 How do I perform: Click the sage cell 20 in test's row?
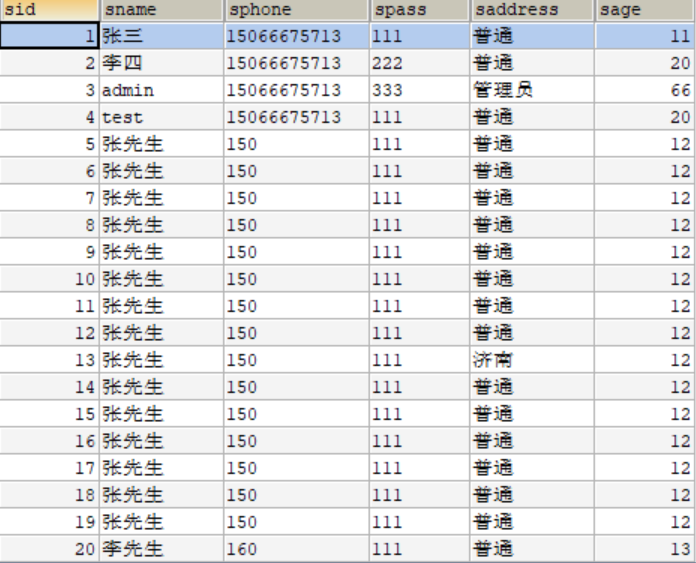pyautogui.click(x=645, y=117)
